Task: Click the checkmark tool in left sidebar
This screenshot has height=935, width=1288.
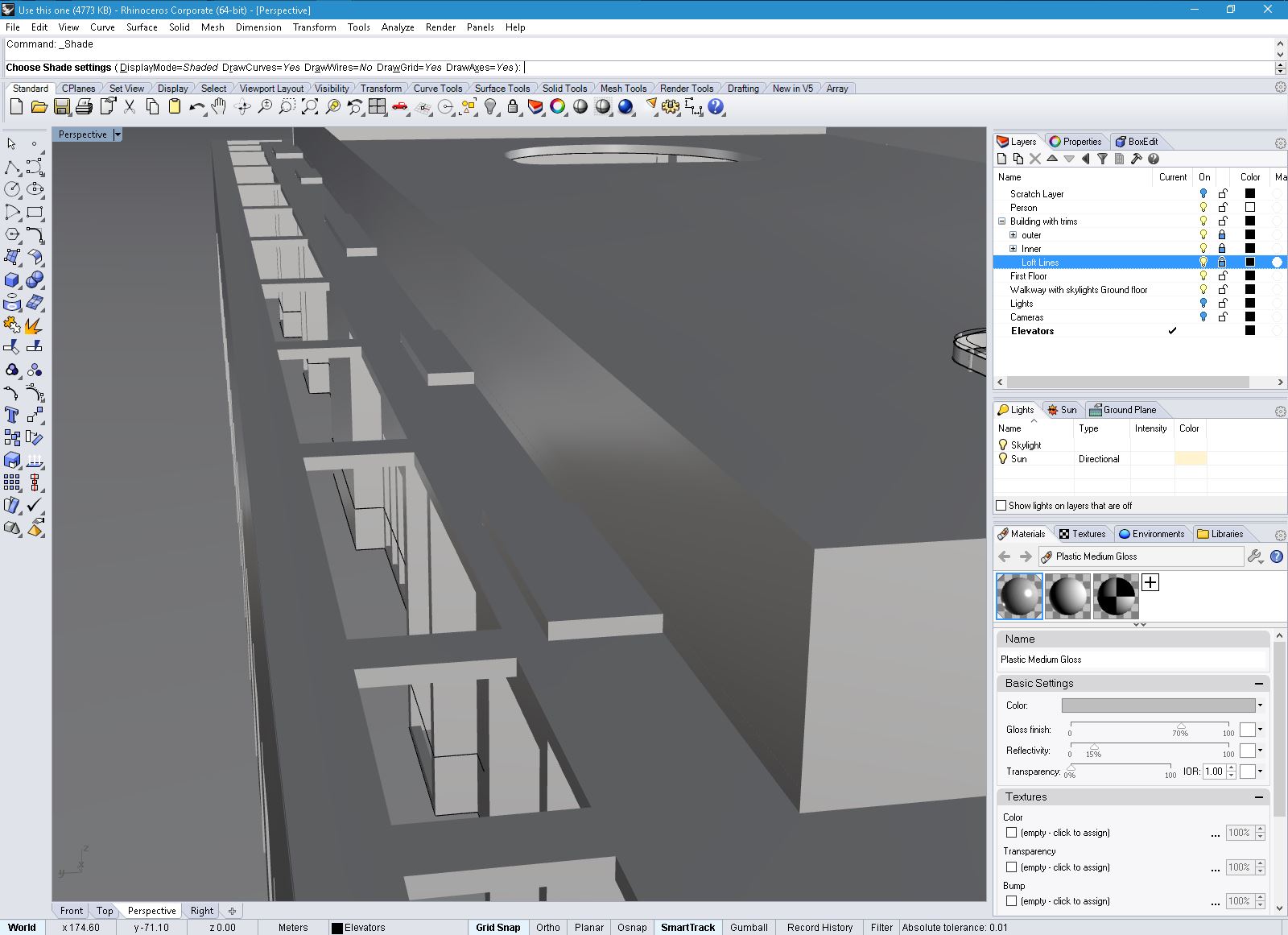Action: [35, 505]
